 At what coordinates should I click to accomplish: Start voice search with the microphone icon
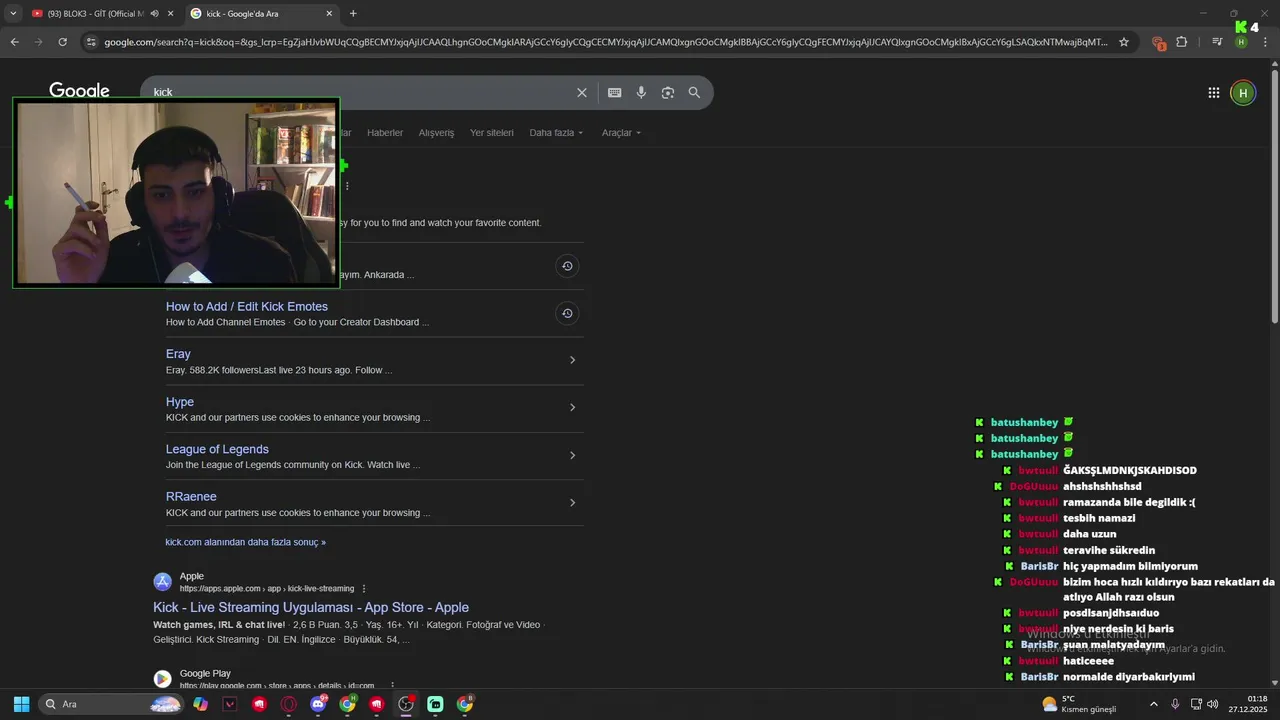click(x=641, y=92)
